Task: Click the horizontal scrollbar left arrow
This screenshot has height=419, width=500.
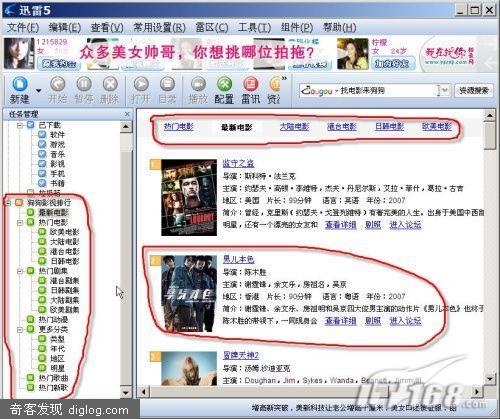Action: point(144,391)
